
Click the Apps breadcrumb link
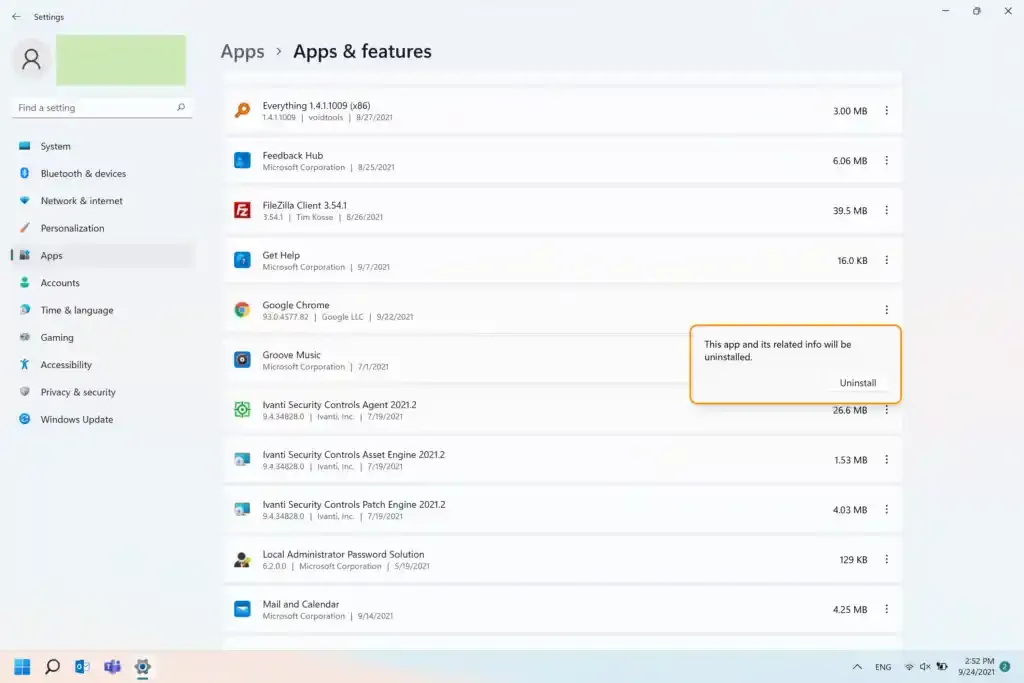242,51
